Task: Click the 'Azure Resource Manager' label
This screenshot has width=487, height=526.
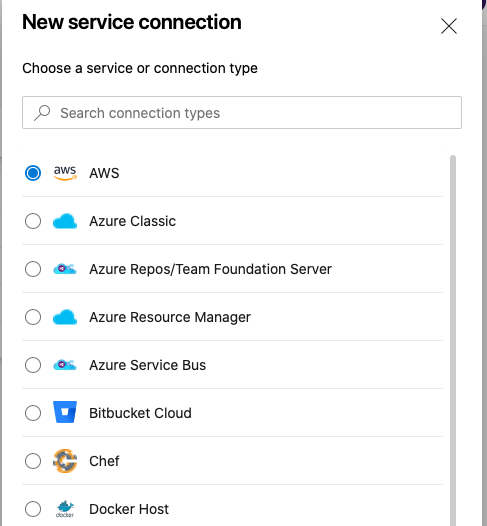Action: (x=170, y=317)
